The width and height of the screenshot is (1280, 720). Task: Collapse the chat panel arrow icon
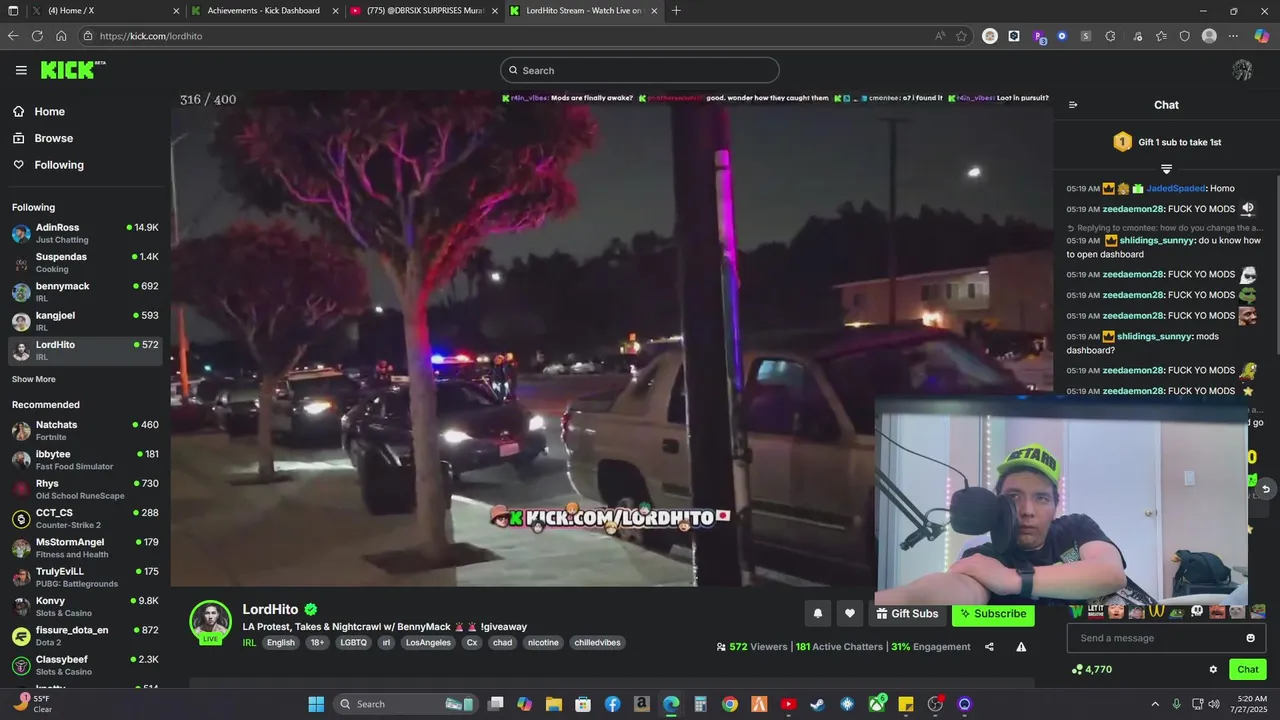click(1073, 105)
